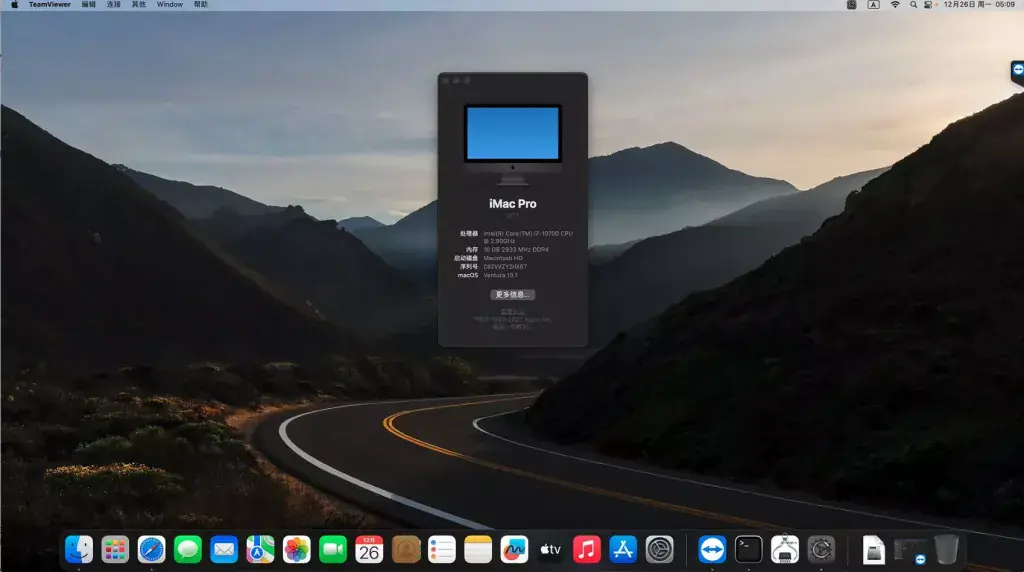Launch Reminders from the dock
The image size is (1024, 572).
[441, 549]
